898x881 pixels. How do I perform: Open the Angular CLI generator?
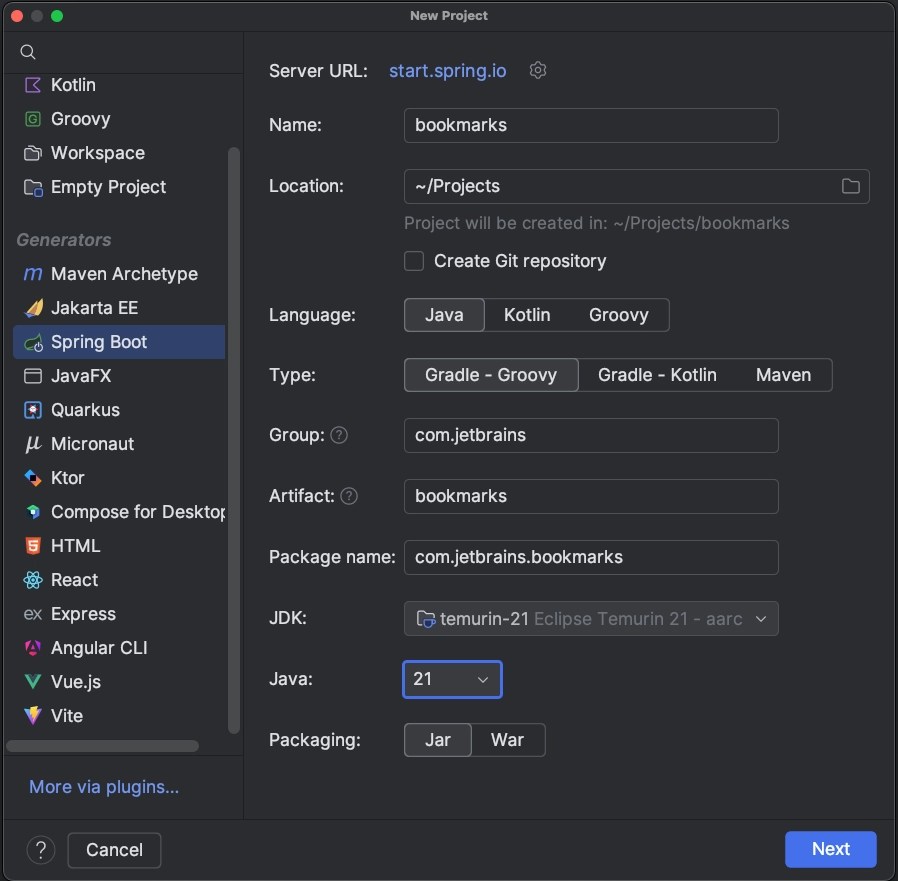click(x=95, y=648)
